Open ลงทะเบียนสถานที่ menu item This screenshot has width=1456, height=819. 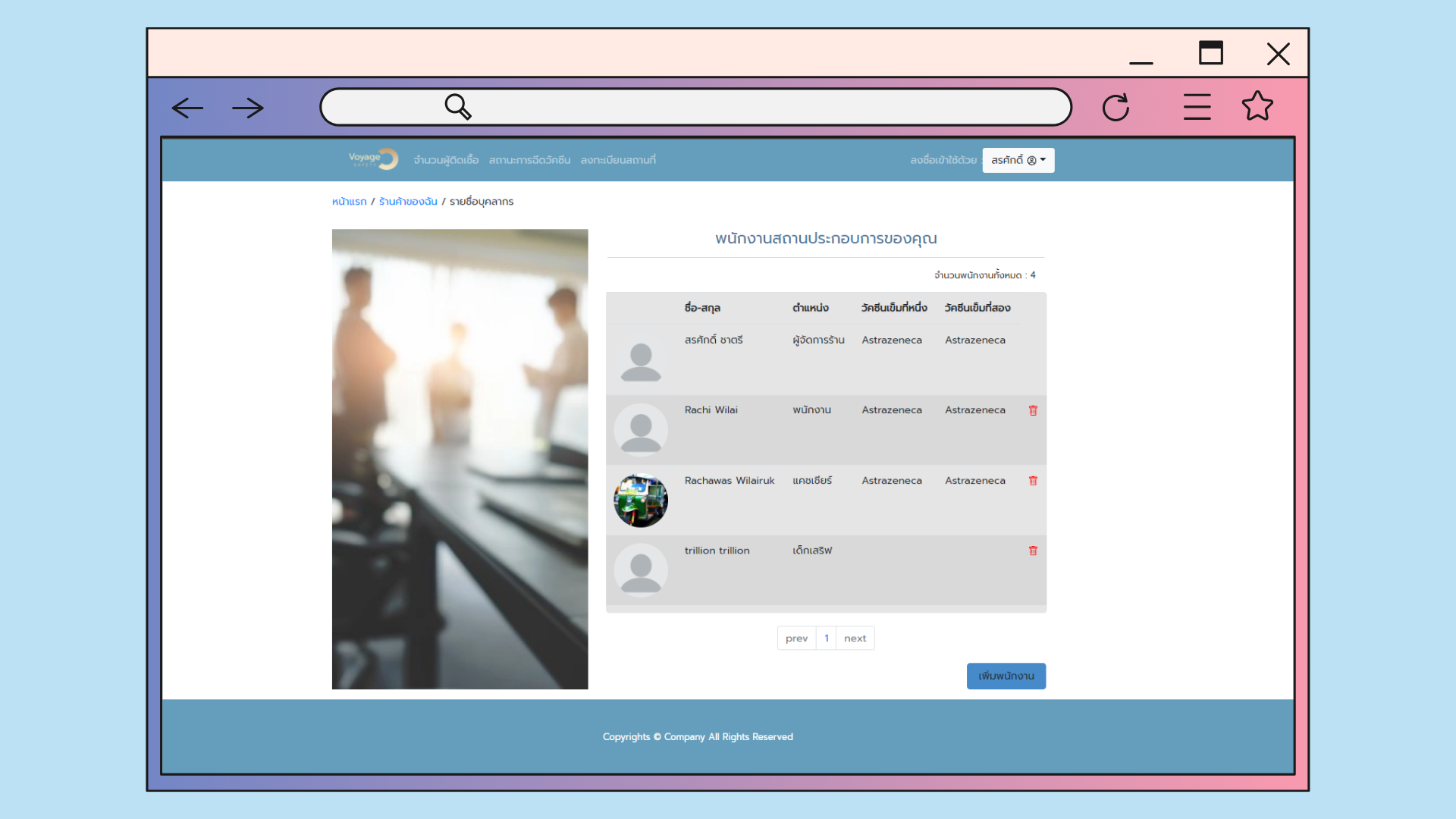[618, 160]
